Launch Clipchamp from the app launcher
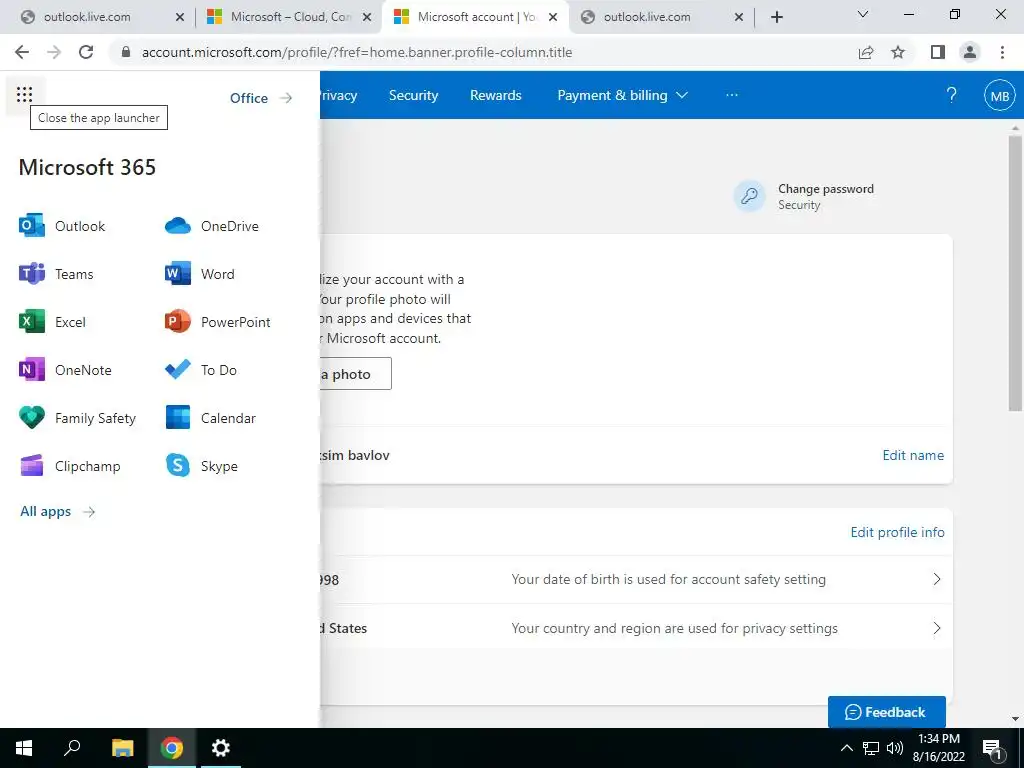This screenshot has width=1024, height=768. coord(70,466)
